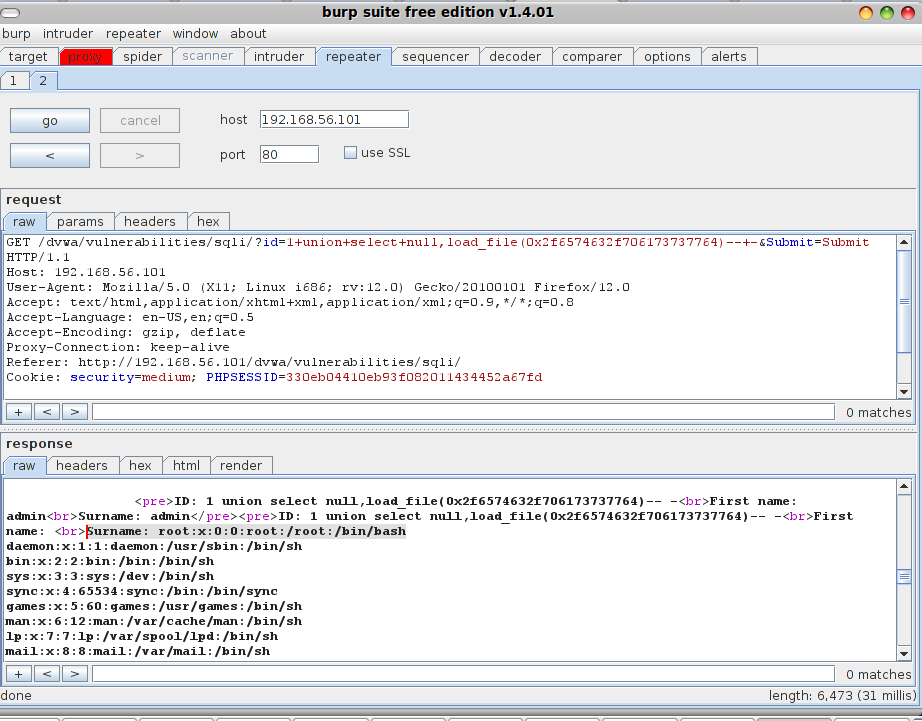This screenshot has height=721, width=922.
Task: Switch to the spider tab
Action: point(142,56)
